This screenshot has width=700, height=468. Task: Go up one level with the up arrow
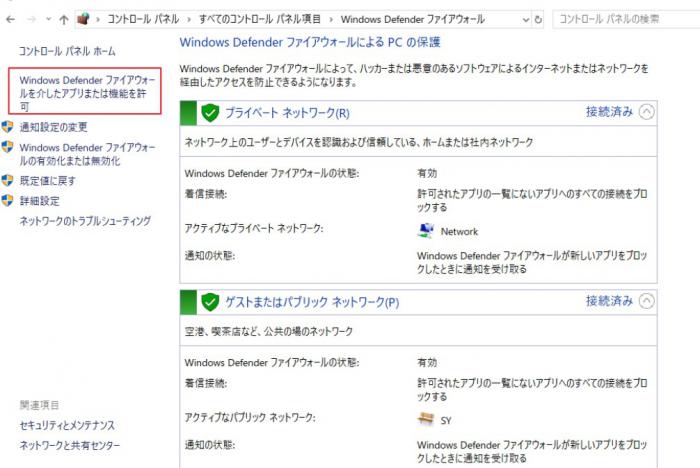pyautogui.click(x=64, y=19)
